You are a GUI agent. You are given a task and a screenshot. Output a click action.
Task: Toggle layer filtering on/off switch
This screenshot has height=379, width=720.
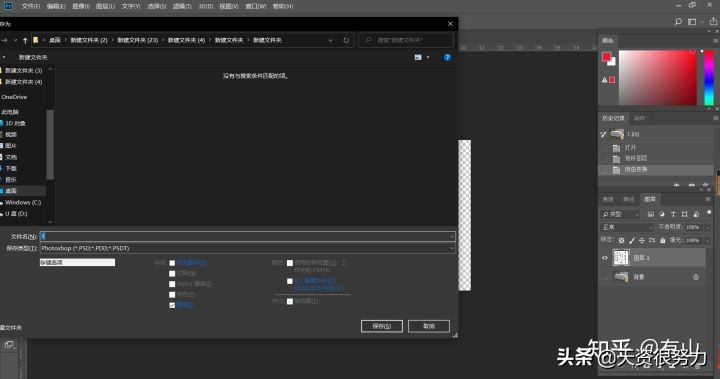pyautogui.click(x=709, y=212)
